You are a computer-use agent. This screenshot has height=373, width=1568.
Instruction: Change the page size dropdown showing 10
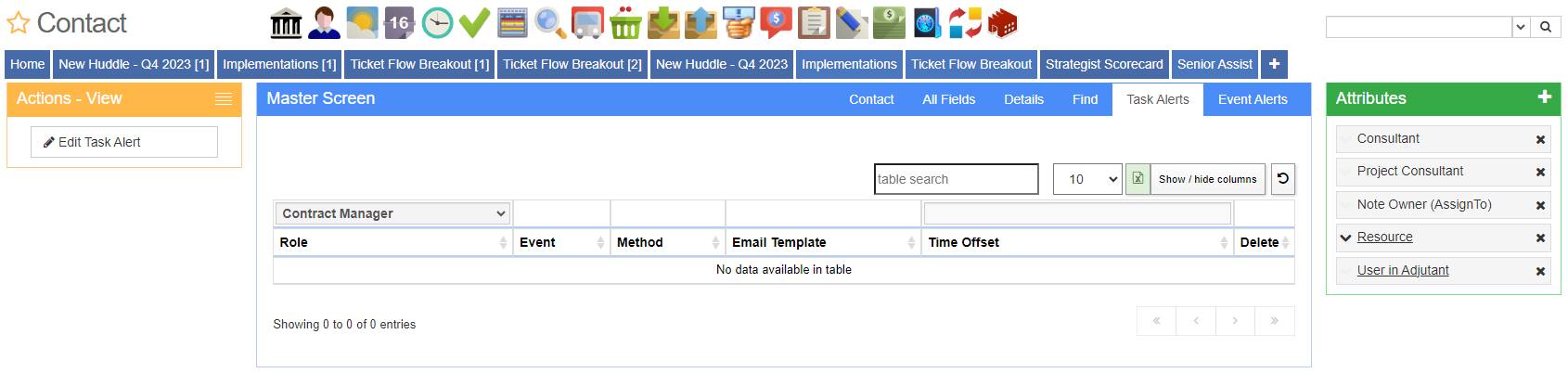[1087, 179]
